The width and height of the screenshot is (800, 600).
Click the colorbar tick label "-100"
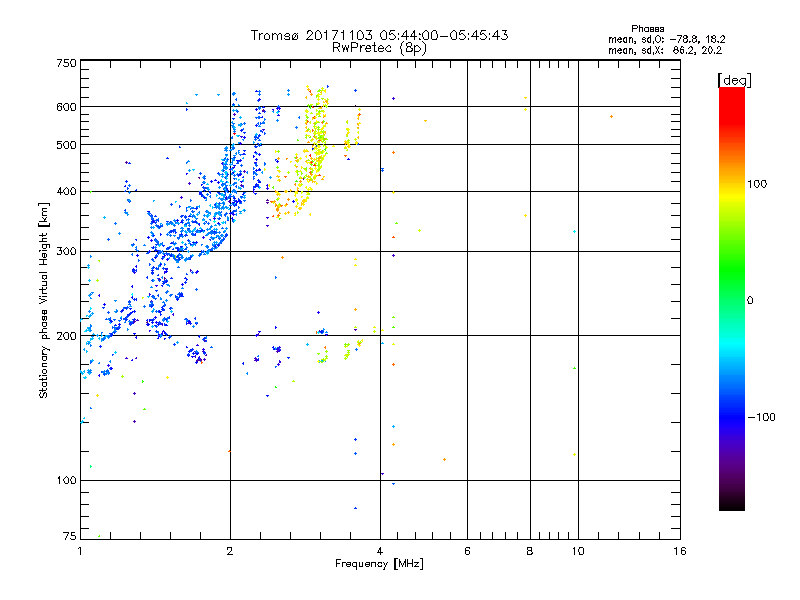[x=761, y=417]
